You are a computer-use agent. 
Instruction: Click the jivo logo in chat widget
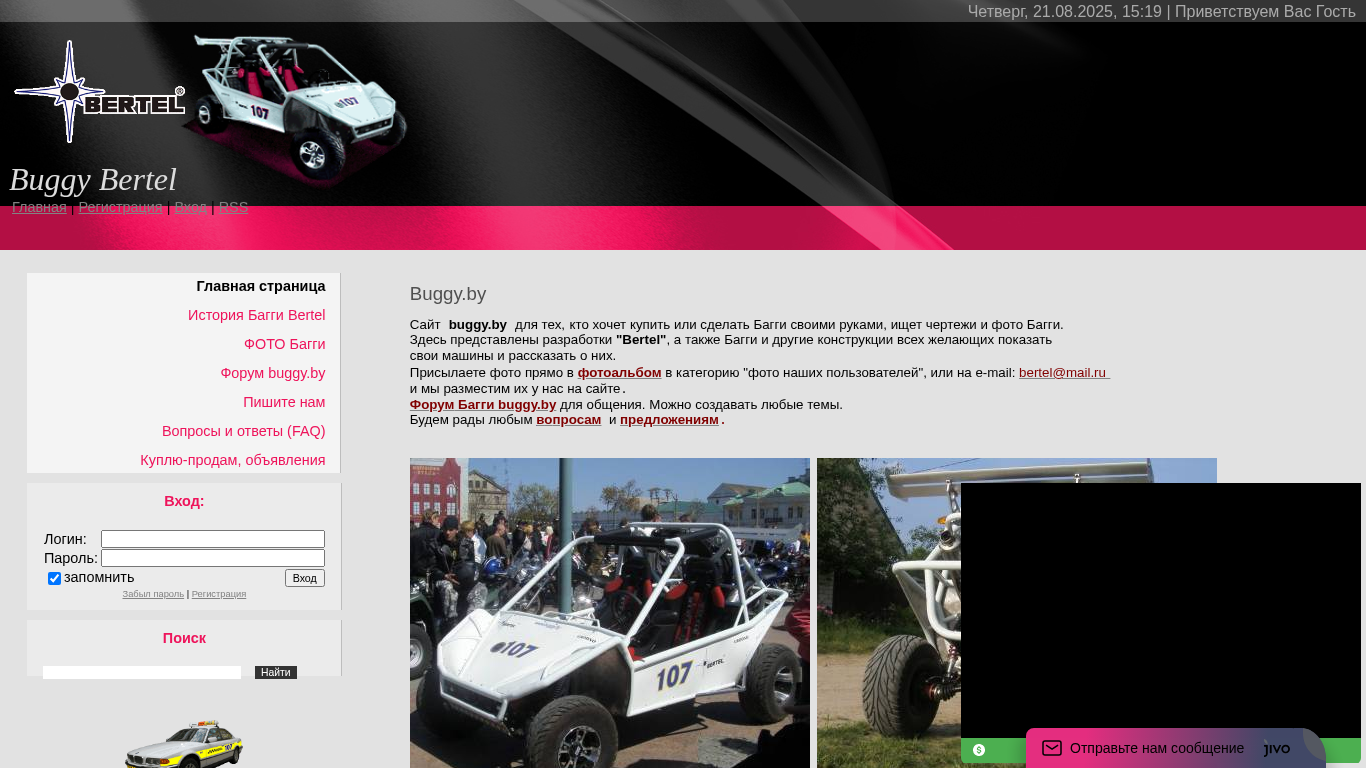coord(1277,748)
